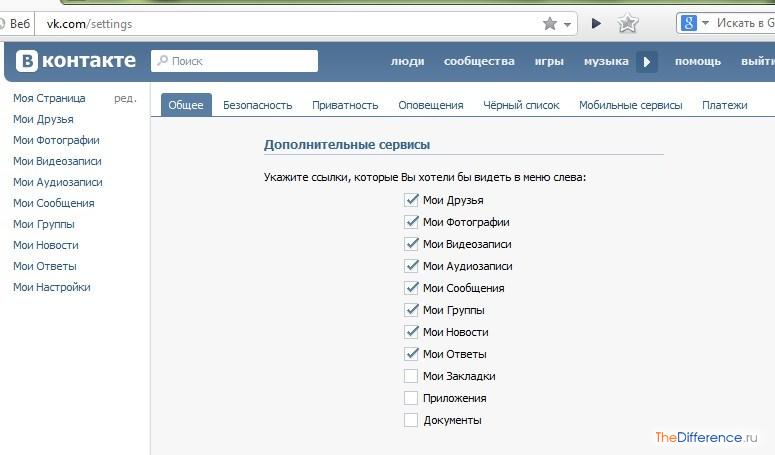Select the Чёрный список tab

click(x=521, y=105)
